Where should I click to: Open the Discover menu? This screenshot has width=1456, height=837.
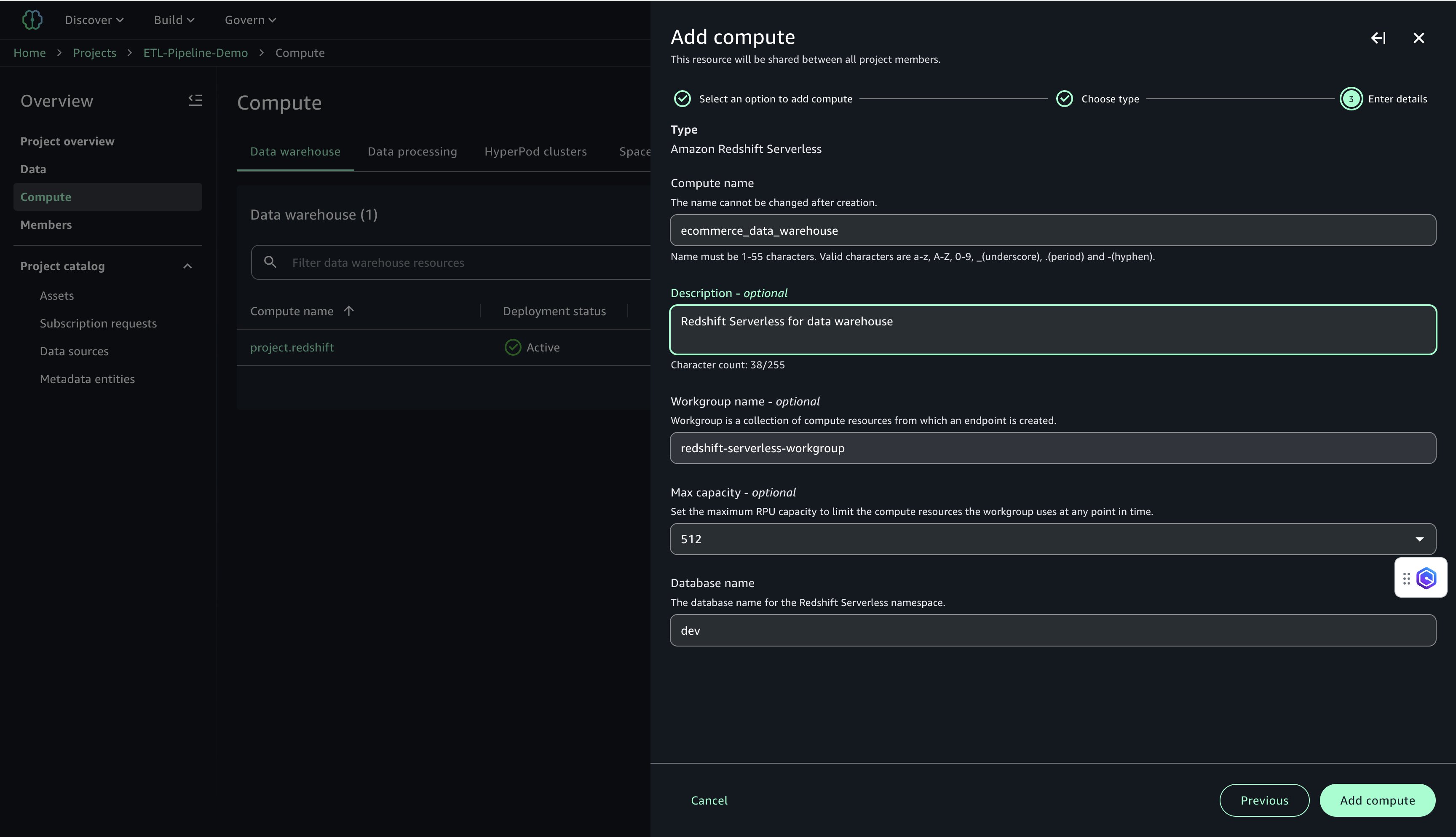(x=94, y=20)
